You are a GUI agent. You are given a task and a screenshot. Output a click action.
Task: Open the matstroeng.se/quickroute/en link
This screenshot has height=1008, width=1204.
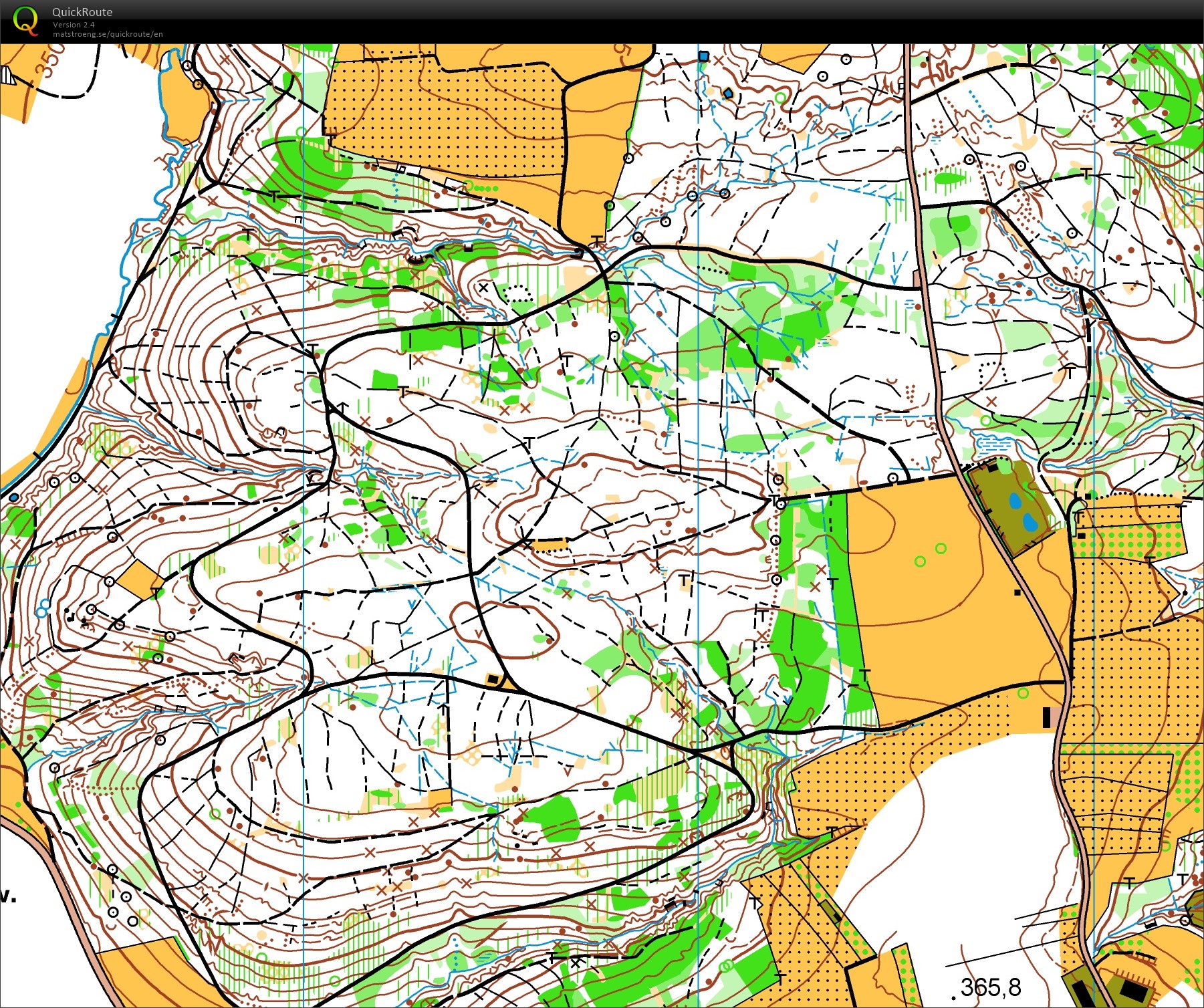tap(108, 34)
